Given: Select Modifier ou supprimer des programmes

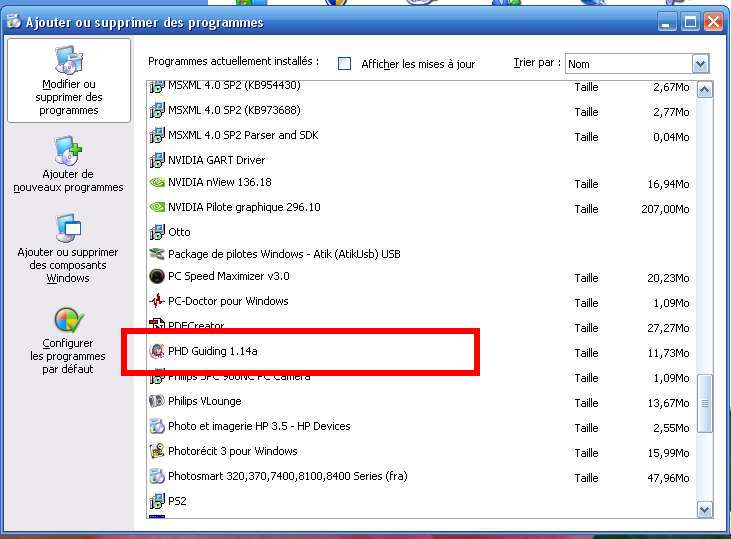Looking at the screenshot, I should tap(69, 81).
